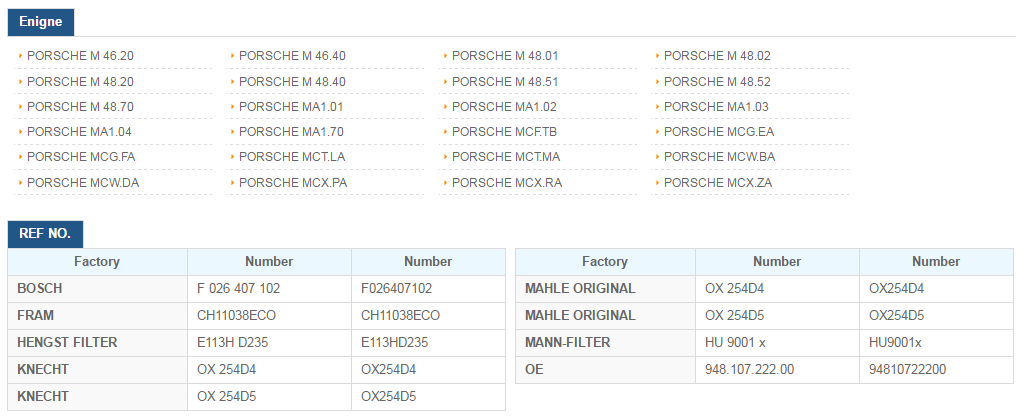
Task: Select the BOSCH F 026 407 102 cell
Action: click(269, 288)
